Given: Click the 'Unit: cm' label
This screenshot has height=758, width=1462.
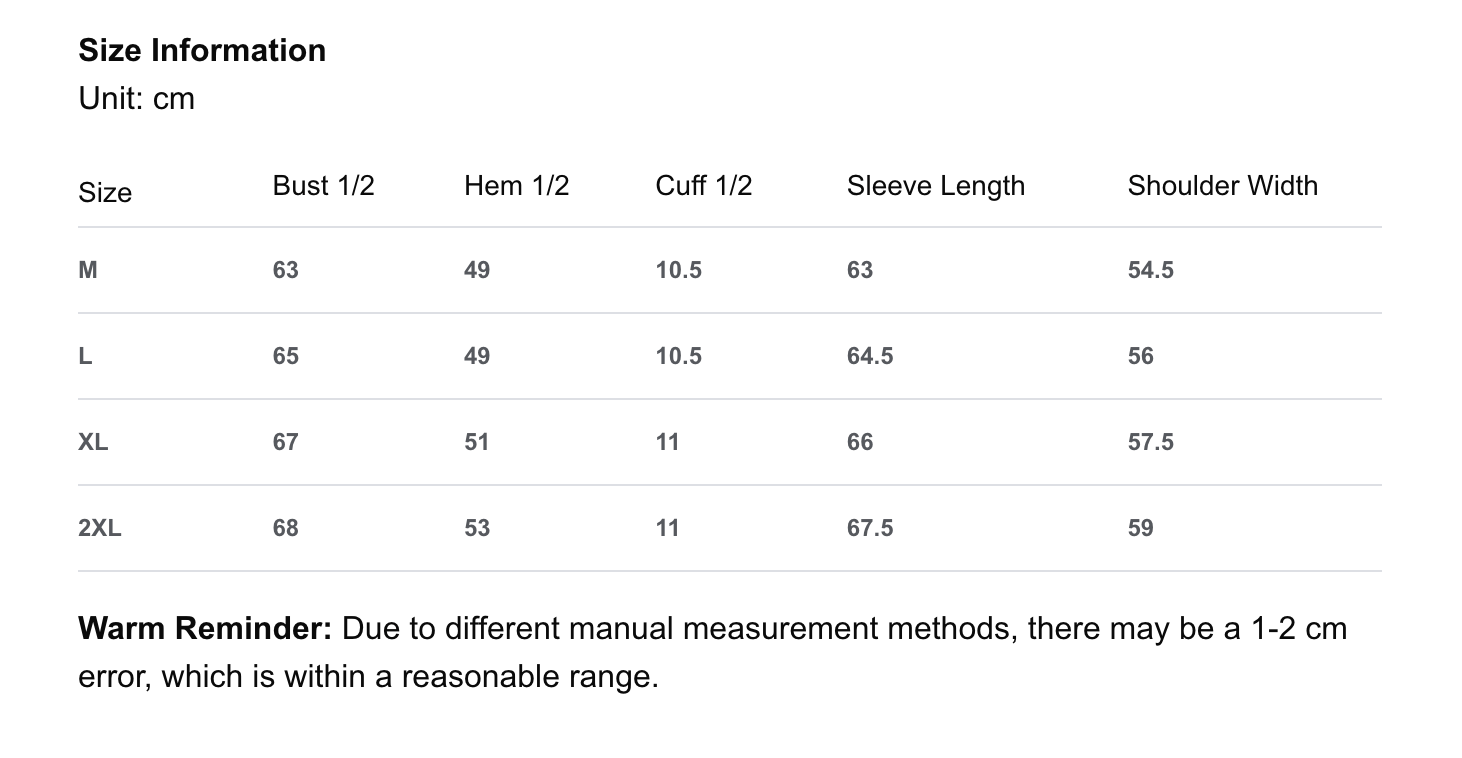Looking at the screenshot, I should coord(136,99).
